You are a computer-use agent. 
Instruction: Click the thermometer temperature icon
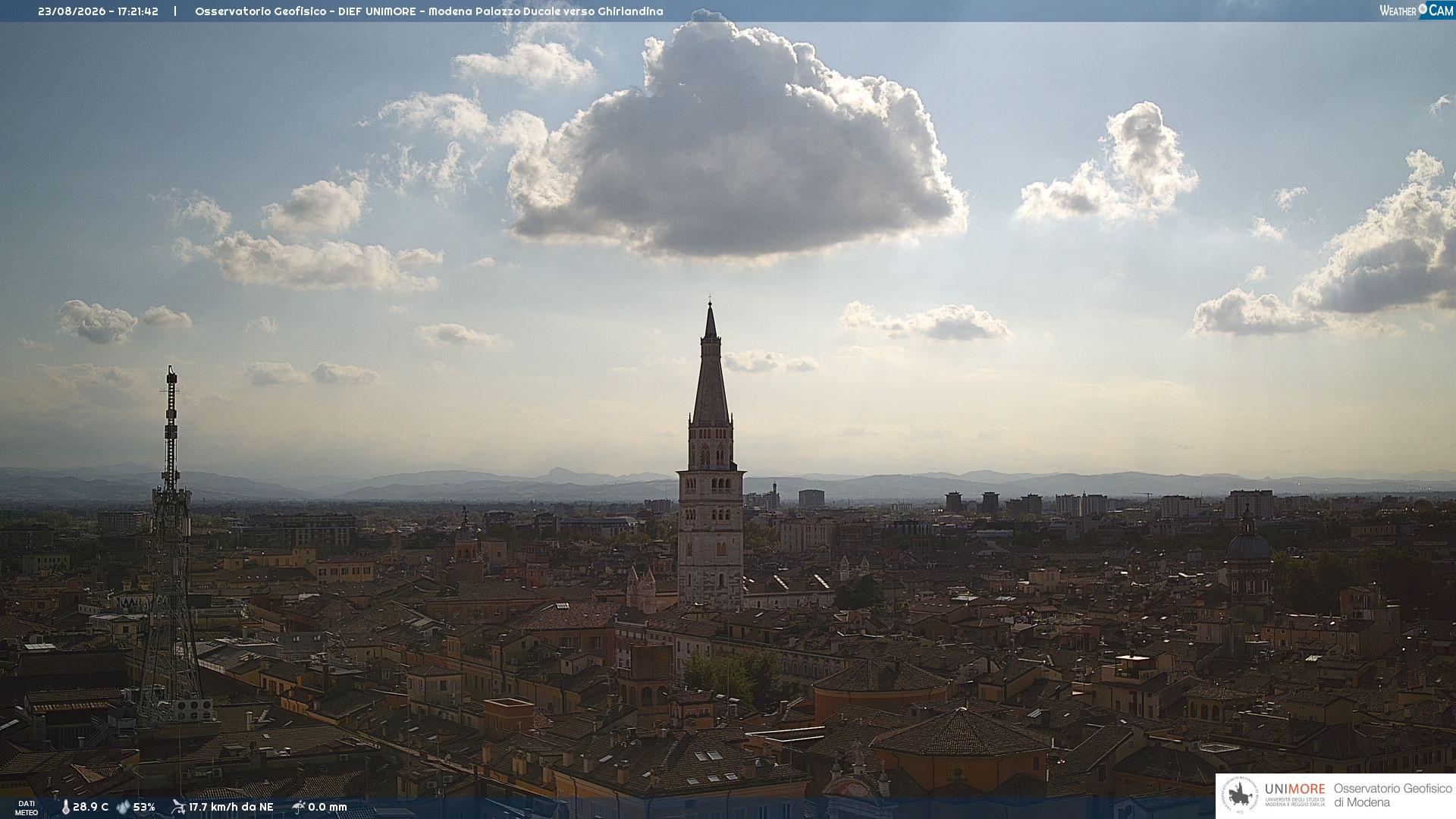pos(65,807)
